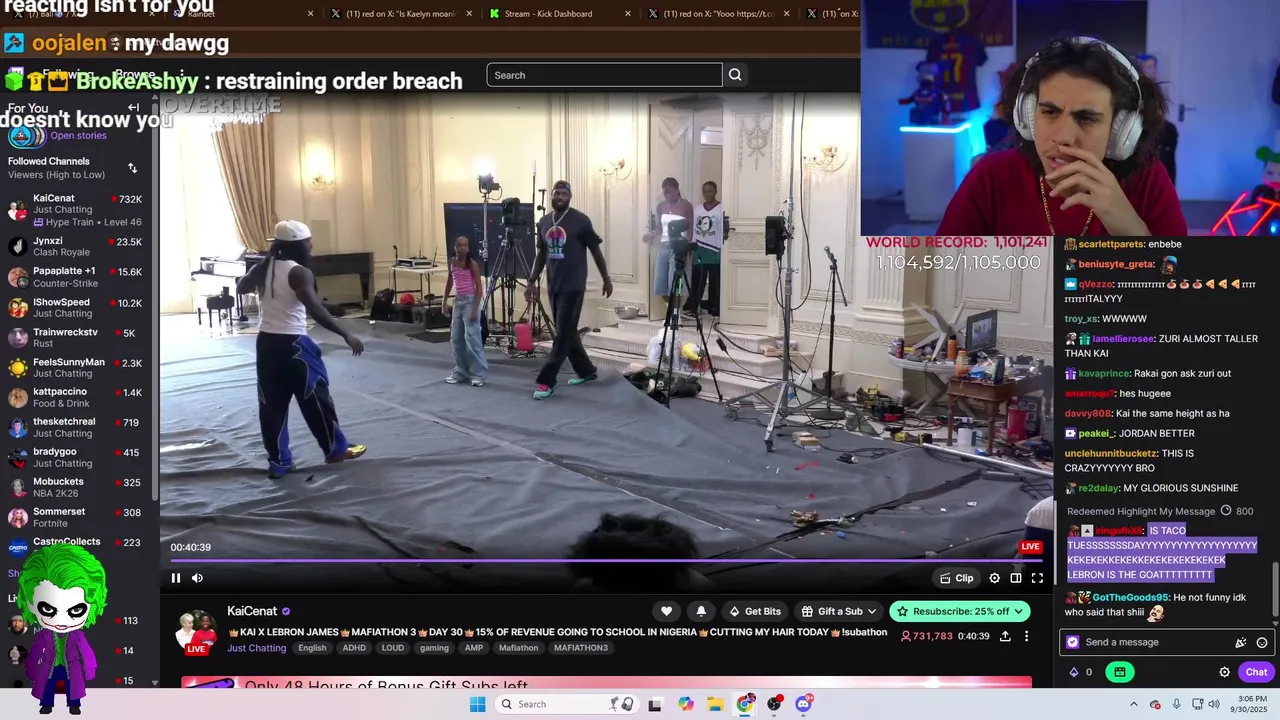Collapse the For You sidebar arrow
Image resolution: width=1280 pixels, height=720 pixels.
(133, 108)
